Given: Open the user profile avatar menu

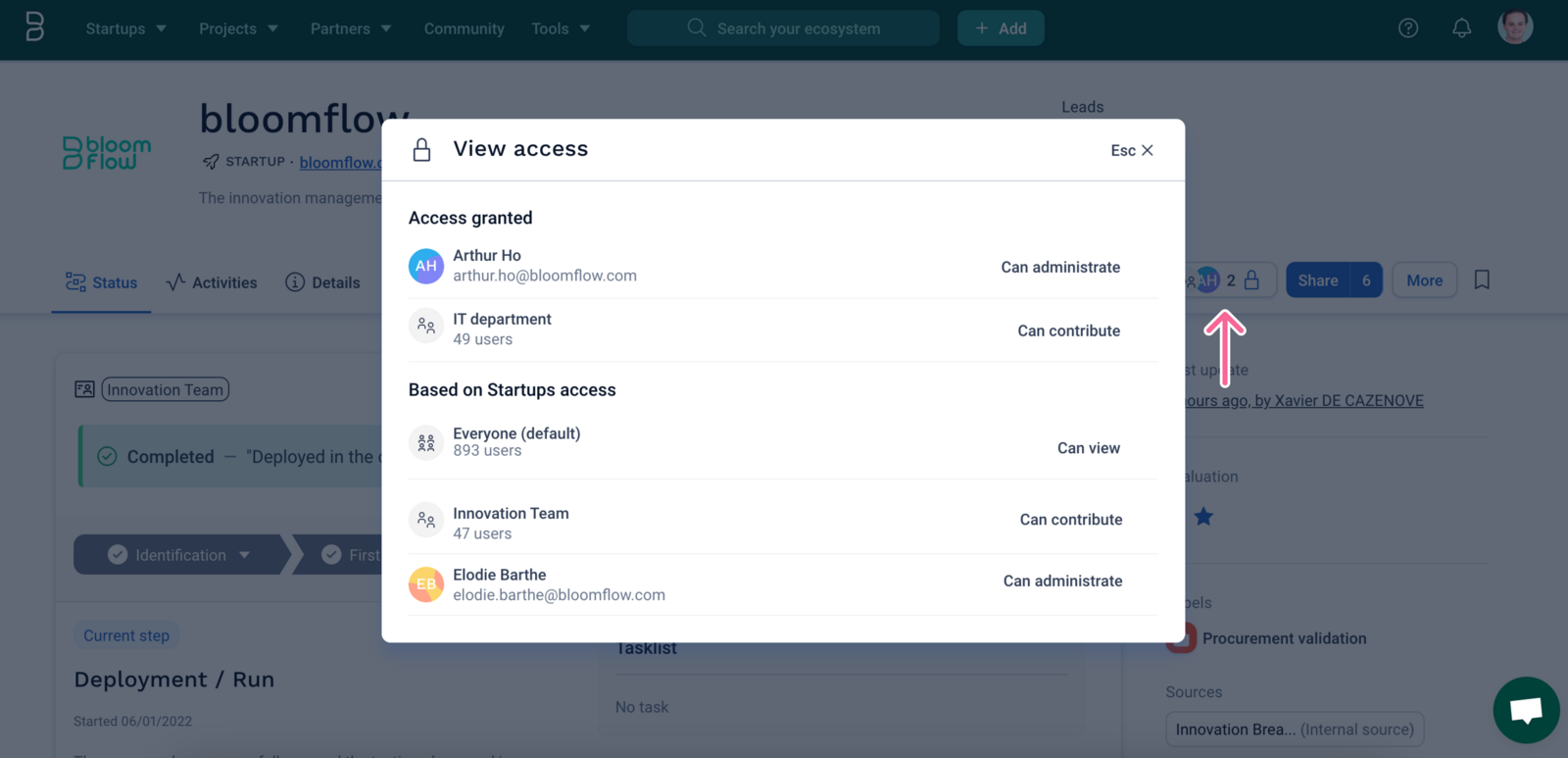Looking at the screenshot, I should coord(1515,27).
